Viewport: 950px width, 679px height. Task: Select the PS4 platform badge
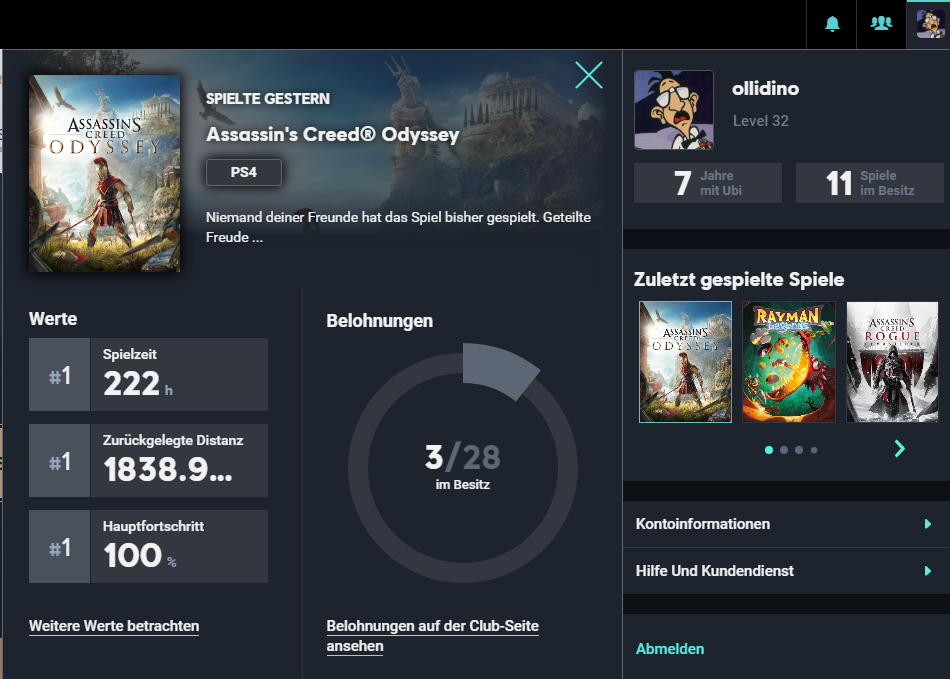244,172
